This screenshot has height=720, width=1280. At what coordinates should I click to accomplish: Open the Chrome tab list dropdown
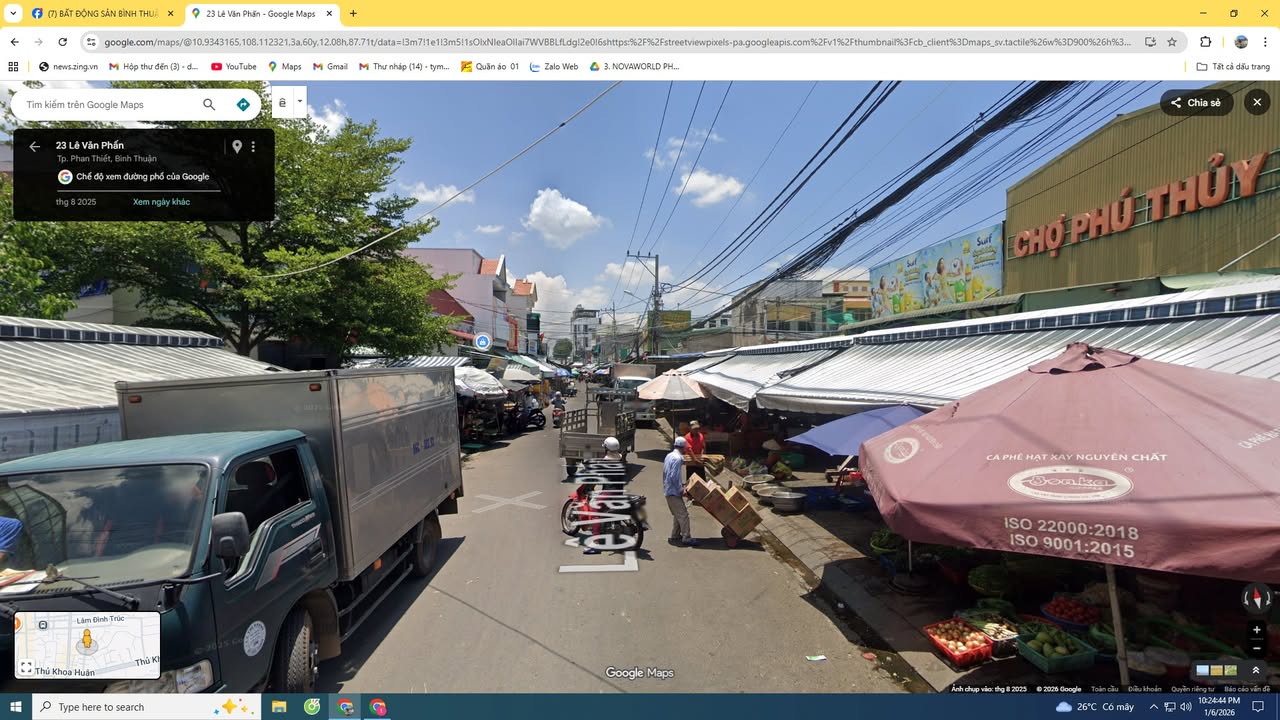(13, 14)
